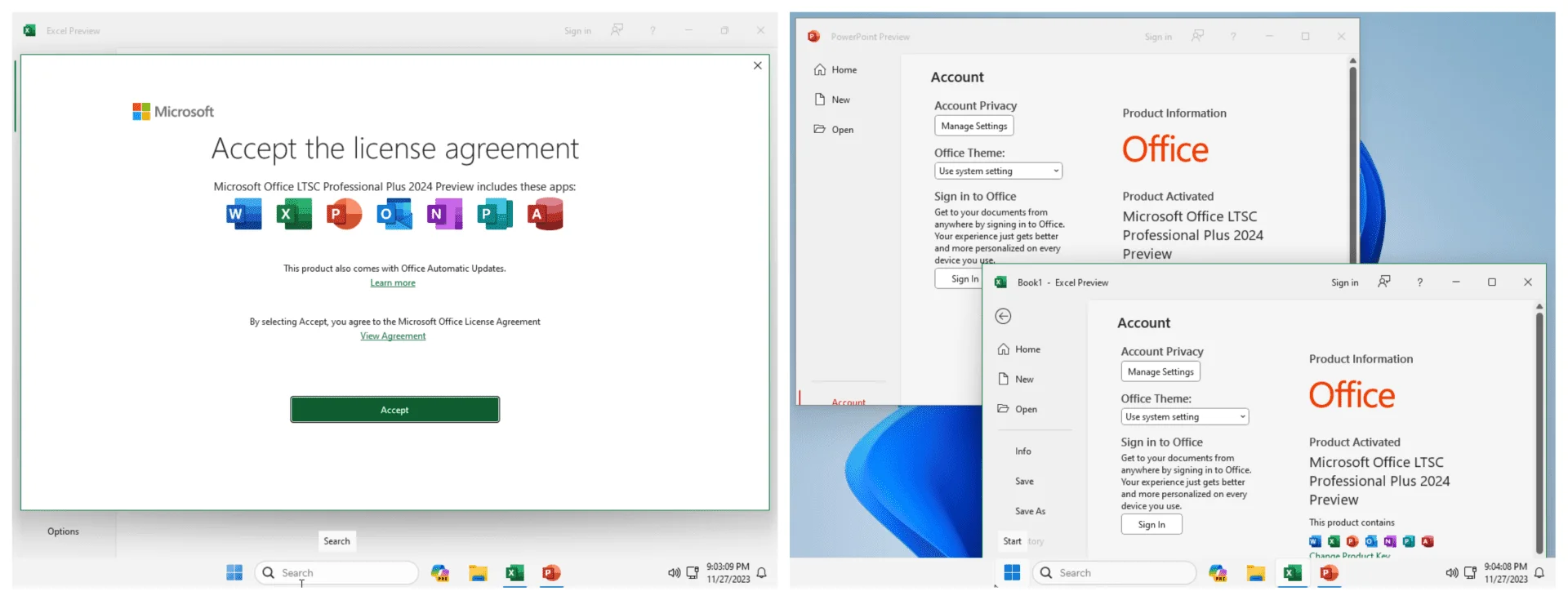Select Open in Book1 Excel sidebar

pyautogui.click(x=1017, y=410)
